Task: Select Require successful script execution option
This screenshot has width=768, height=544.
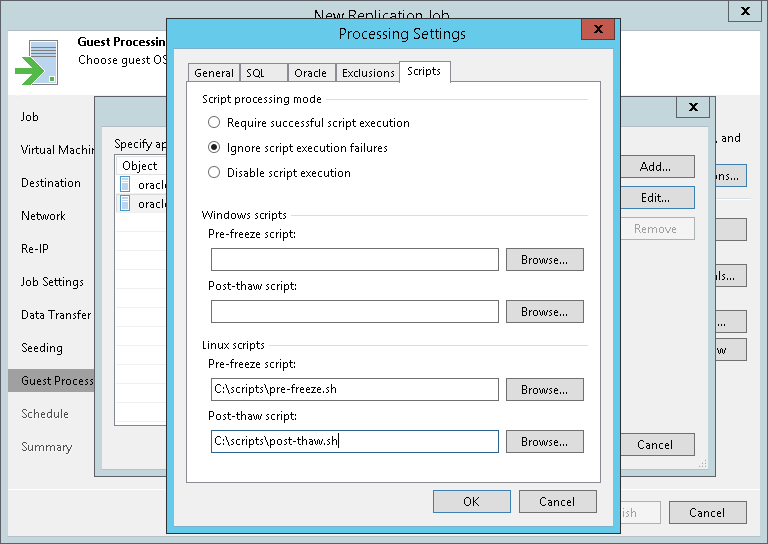Action: 213,123
